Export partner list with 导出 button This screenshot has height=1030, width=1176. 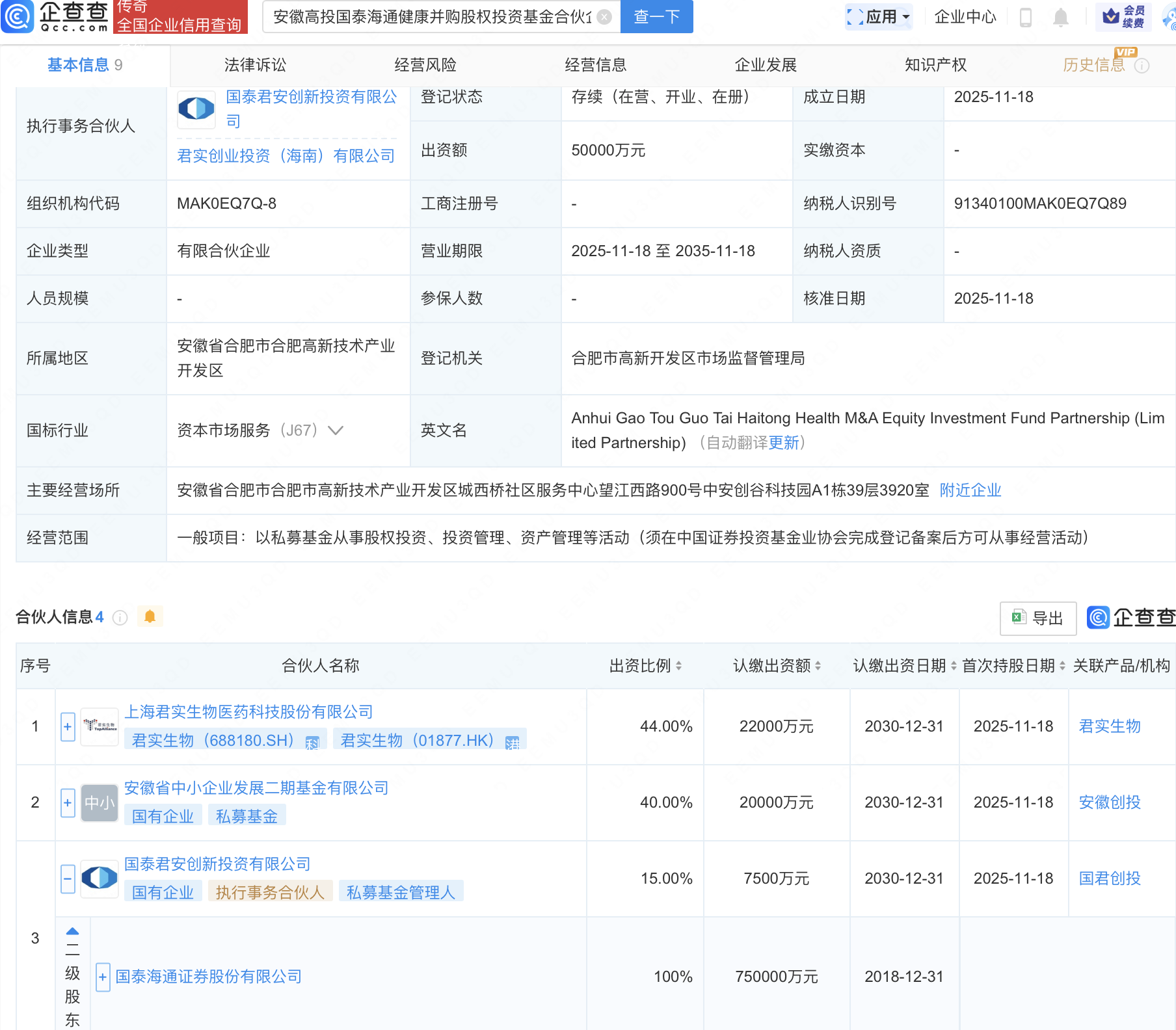tap(1037, 618)
